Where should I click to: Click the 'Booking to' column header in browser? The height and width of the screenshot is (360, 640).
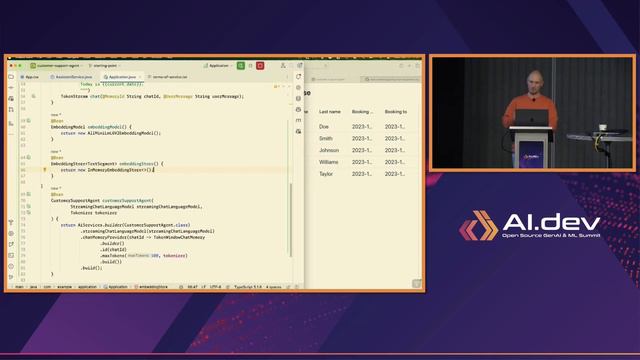click(x=396, y=111)
